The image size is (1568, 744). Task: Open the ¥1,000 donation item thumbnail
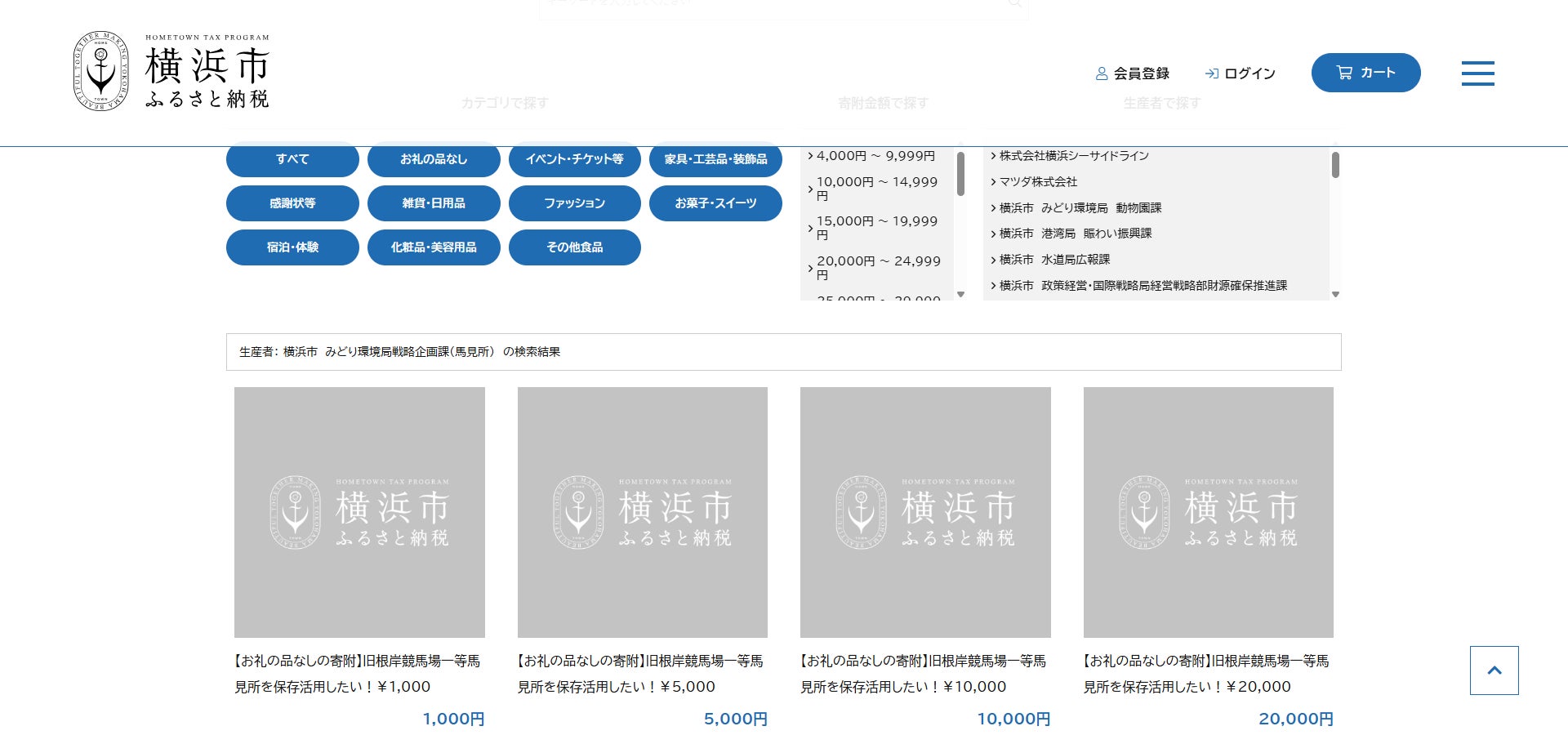(359, 512)
